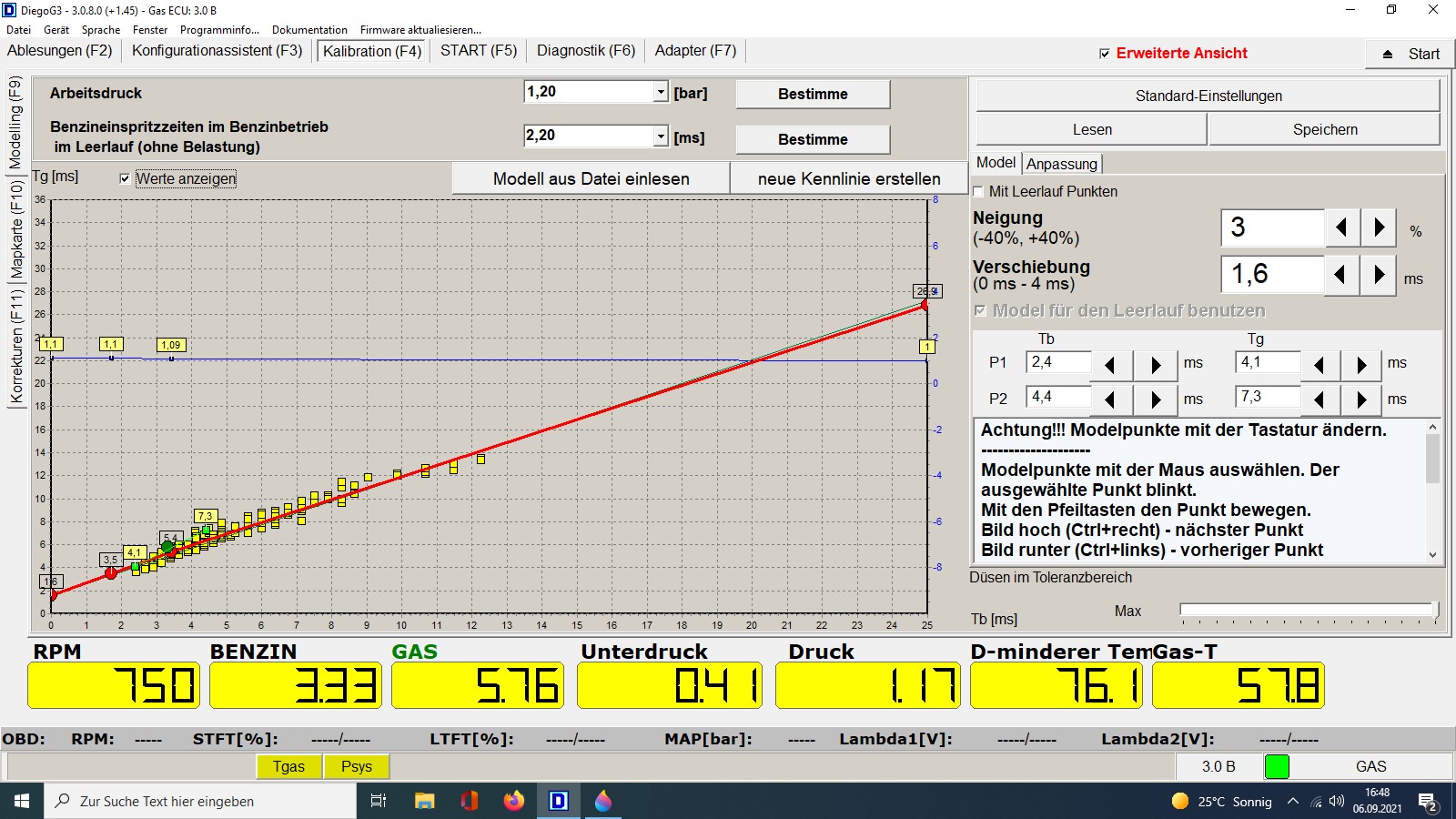Decrease P2 Tb value arrow
Viewport: 1456px width, 819px height.
(1110, 399)
